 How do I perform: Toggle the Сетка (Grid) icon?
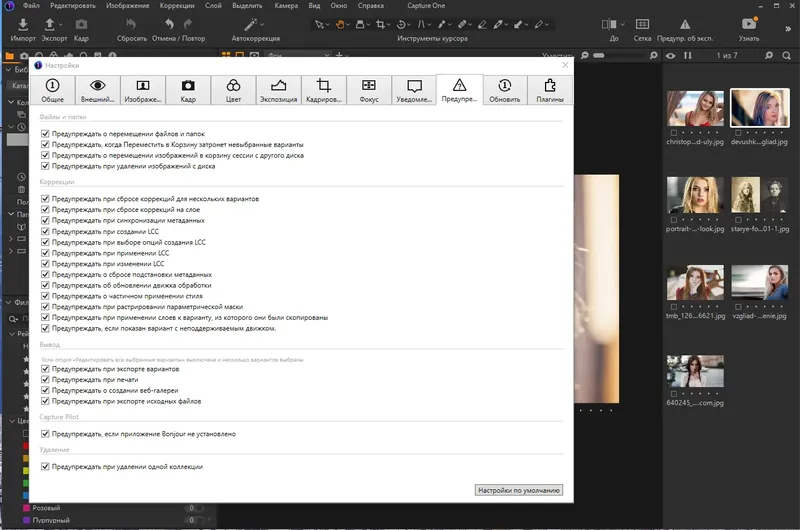click(x=642, y=24)
